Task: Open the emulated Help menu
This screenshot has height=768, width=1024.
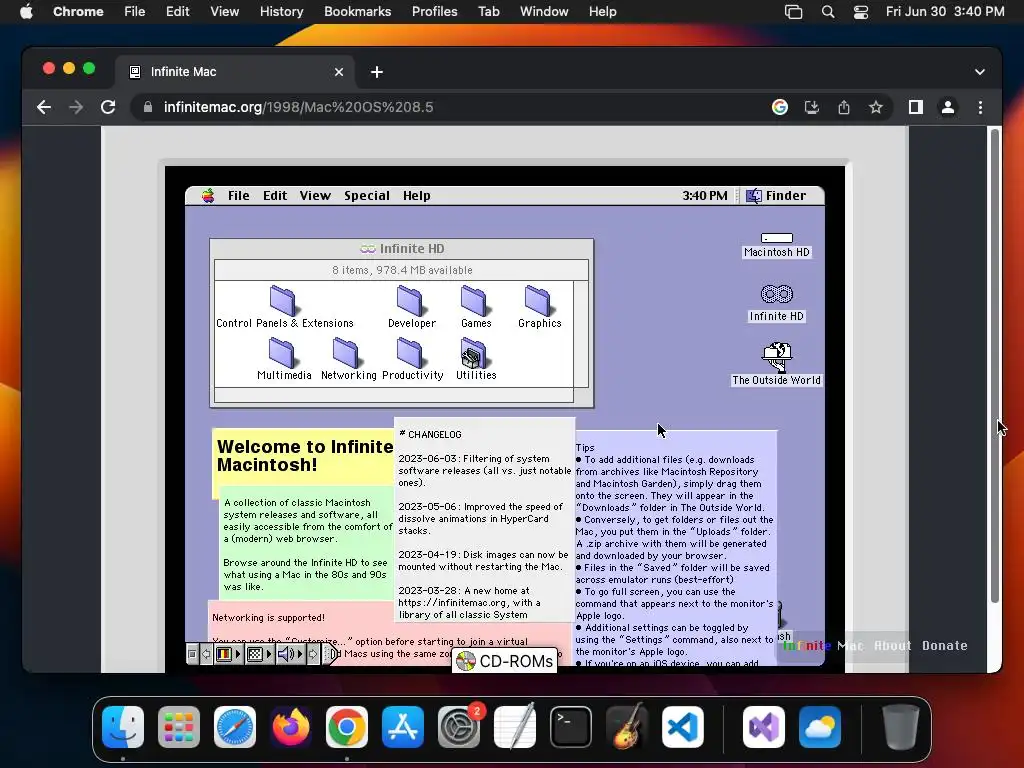Action: (x=417, y=195)
